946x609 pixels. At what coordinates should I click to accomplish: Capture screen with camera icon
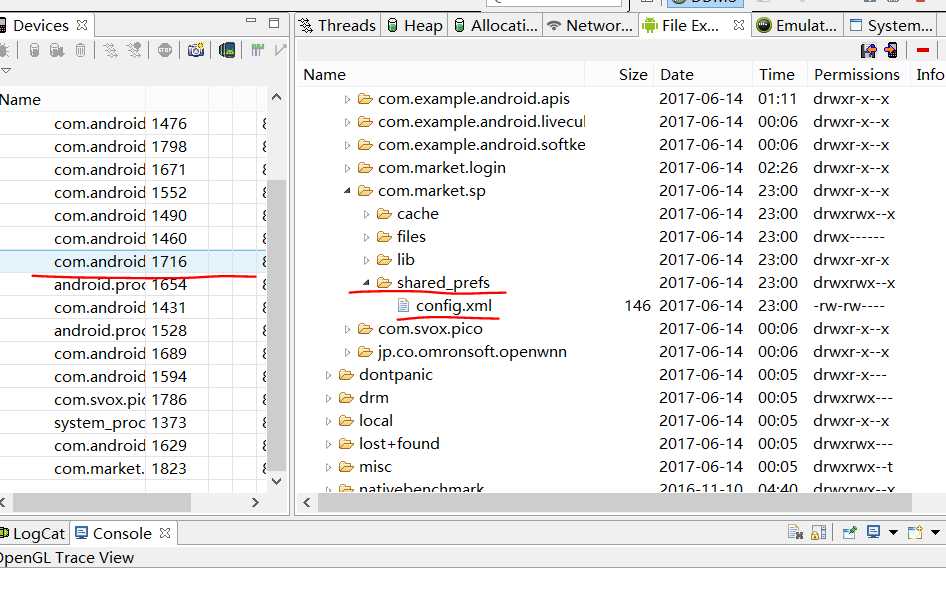195,50
